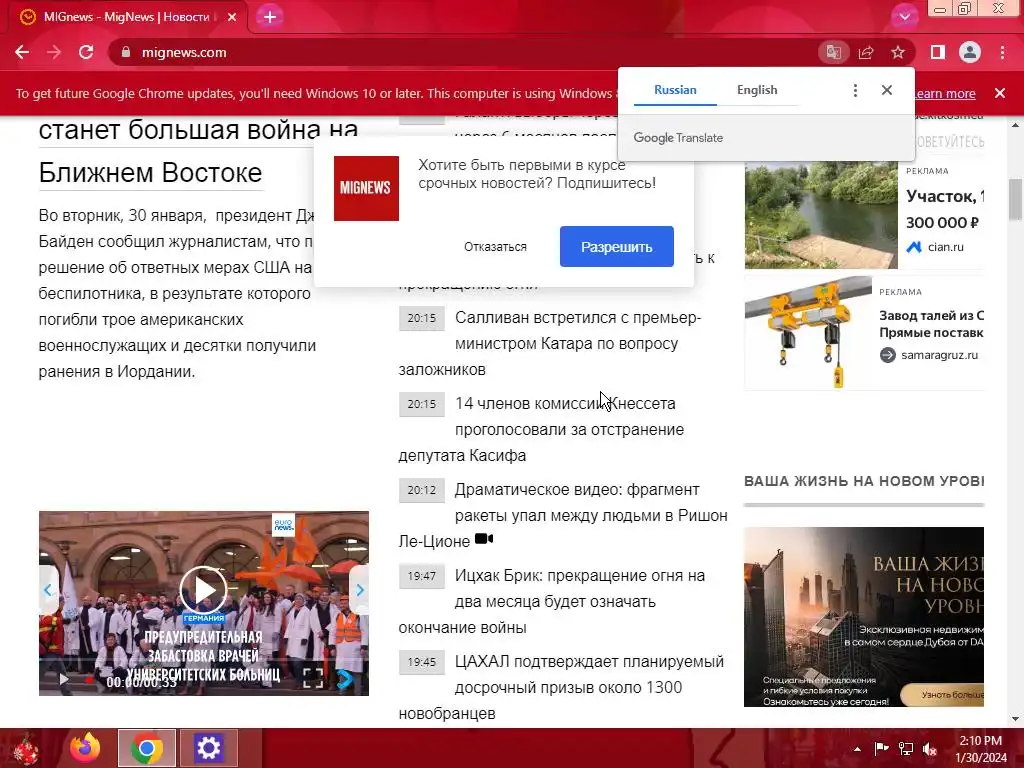Click Отказаться to decline notifications
Screen dimensions: 1024x768
click(495, 247)
